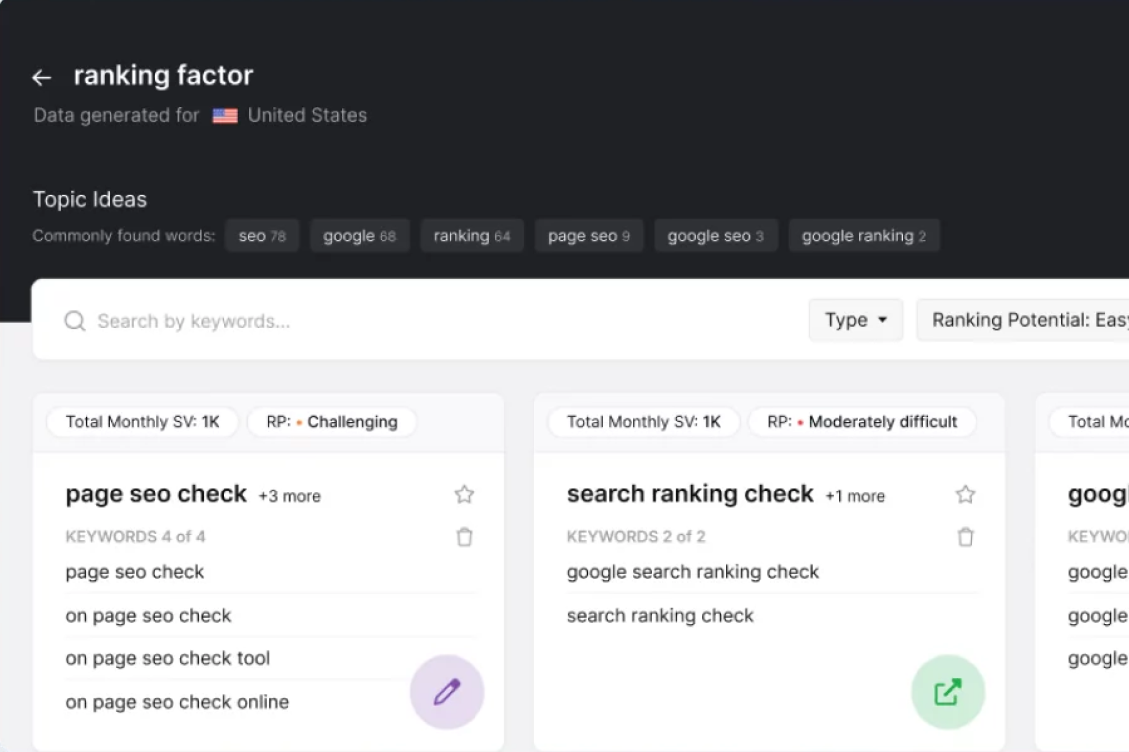
Task: Open the Type dropdown
Action: [x=855, y=320]
